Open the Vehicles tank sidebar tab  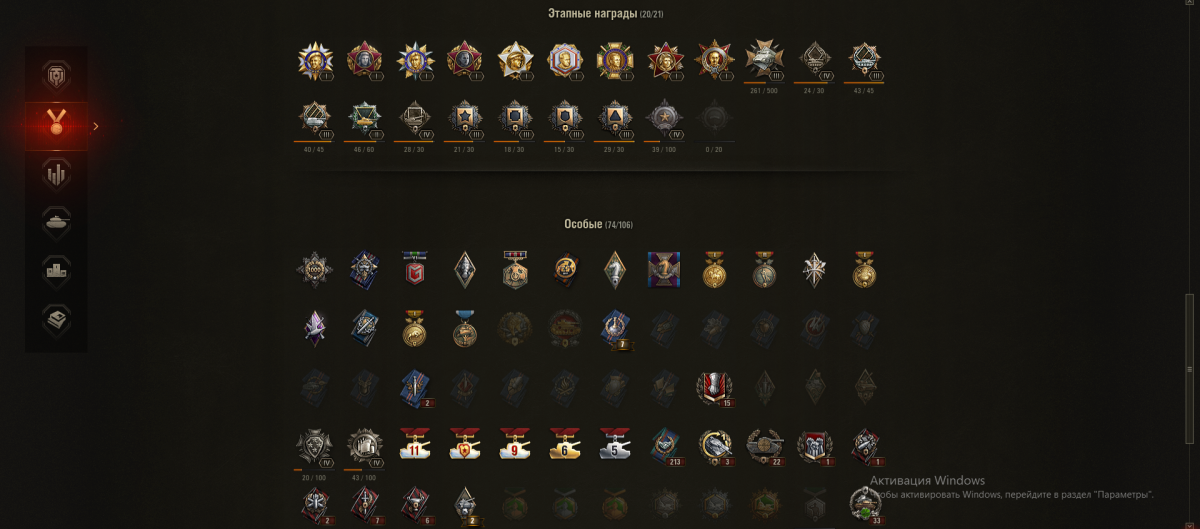(56, 222)
